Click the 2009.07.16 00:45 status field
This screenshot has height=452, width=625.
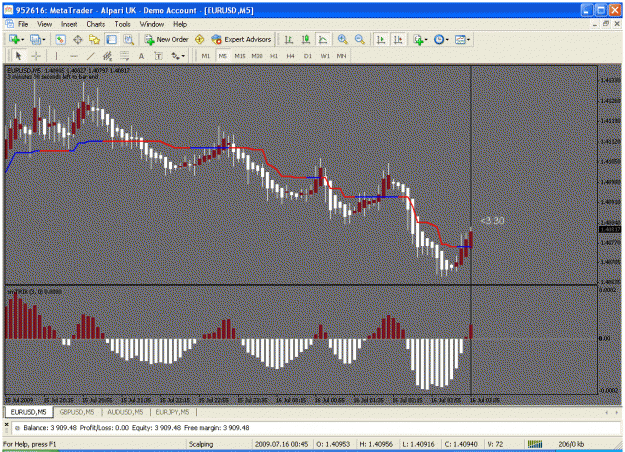pos(281,444)
